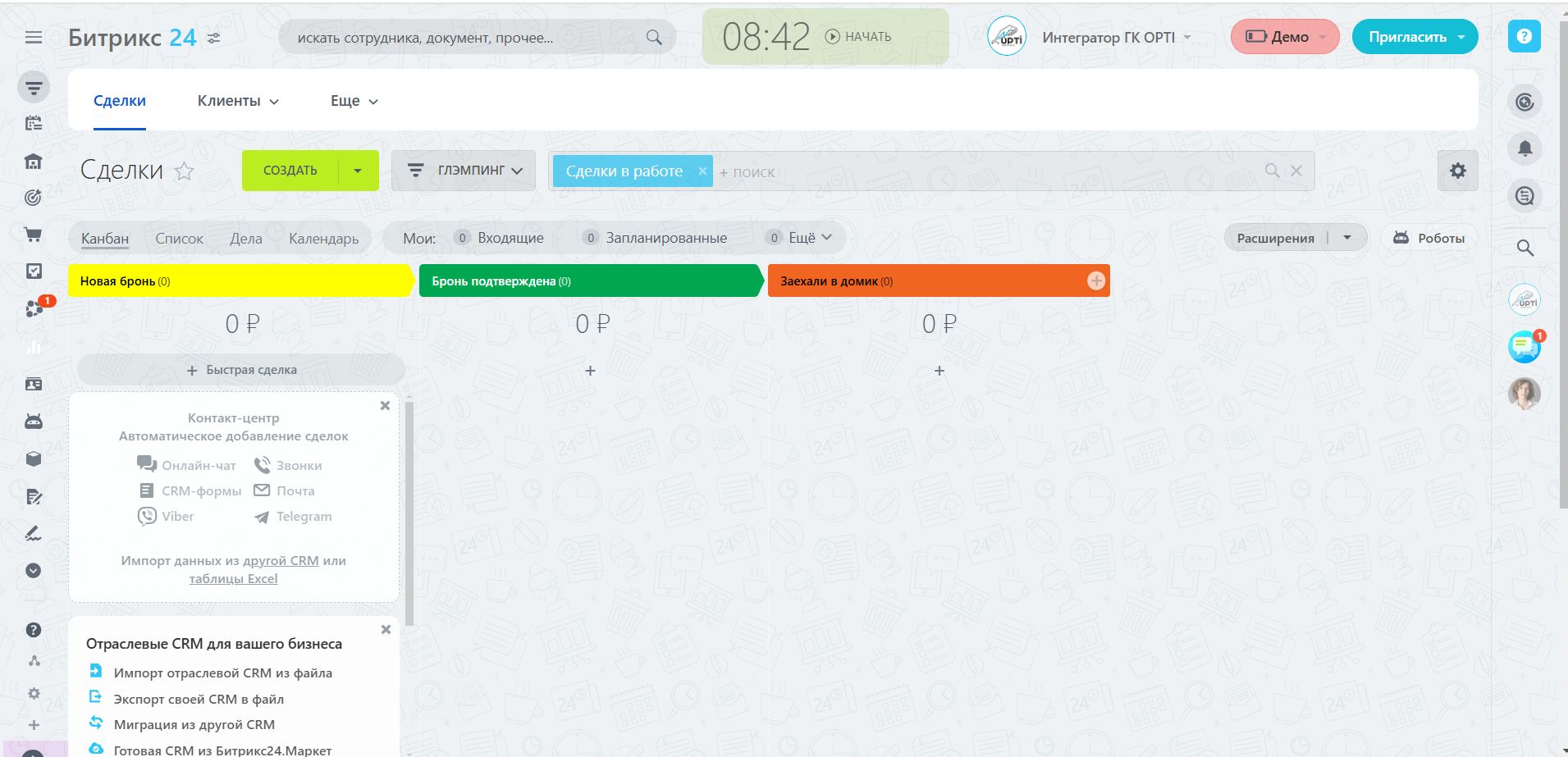This screenshot has width=1568, height=757.
Task: Open the другой CRM import link
Action: pyautogui.click(x=281, y=561)
